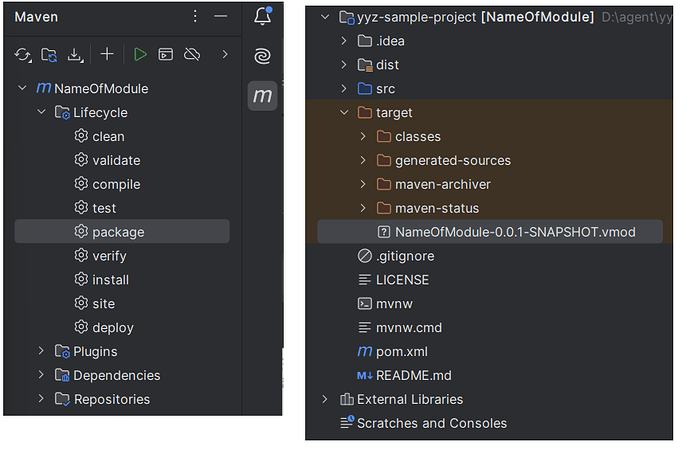Click Generate Sources and Update Folders icon
This screenshot has height=450, width=690.
click(x=49, y=55)
